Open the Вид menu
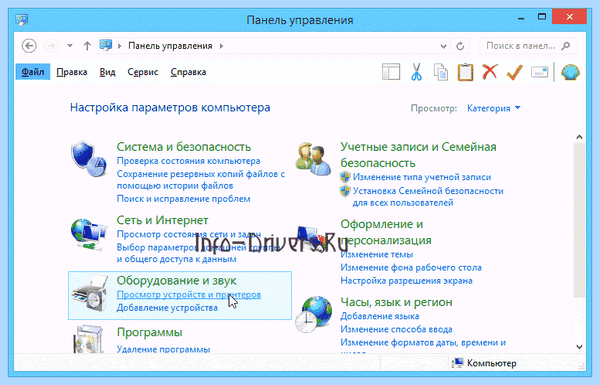Image resolution: width=600 pixels, height=385 pixels. [108, 72]
